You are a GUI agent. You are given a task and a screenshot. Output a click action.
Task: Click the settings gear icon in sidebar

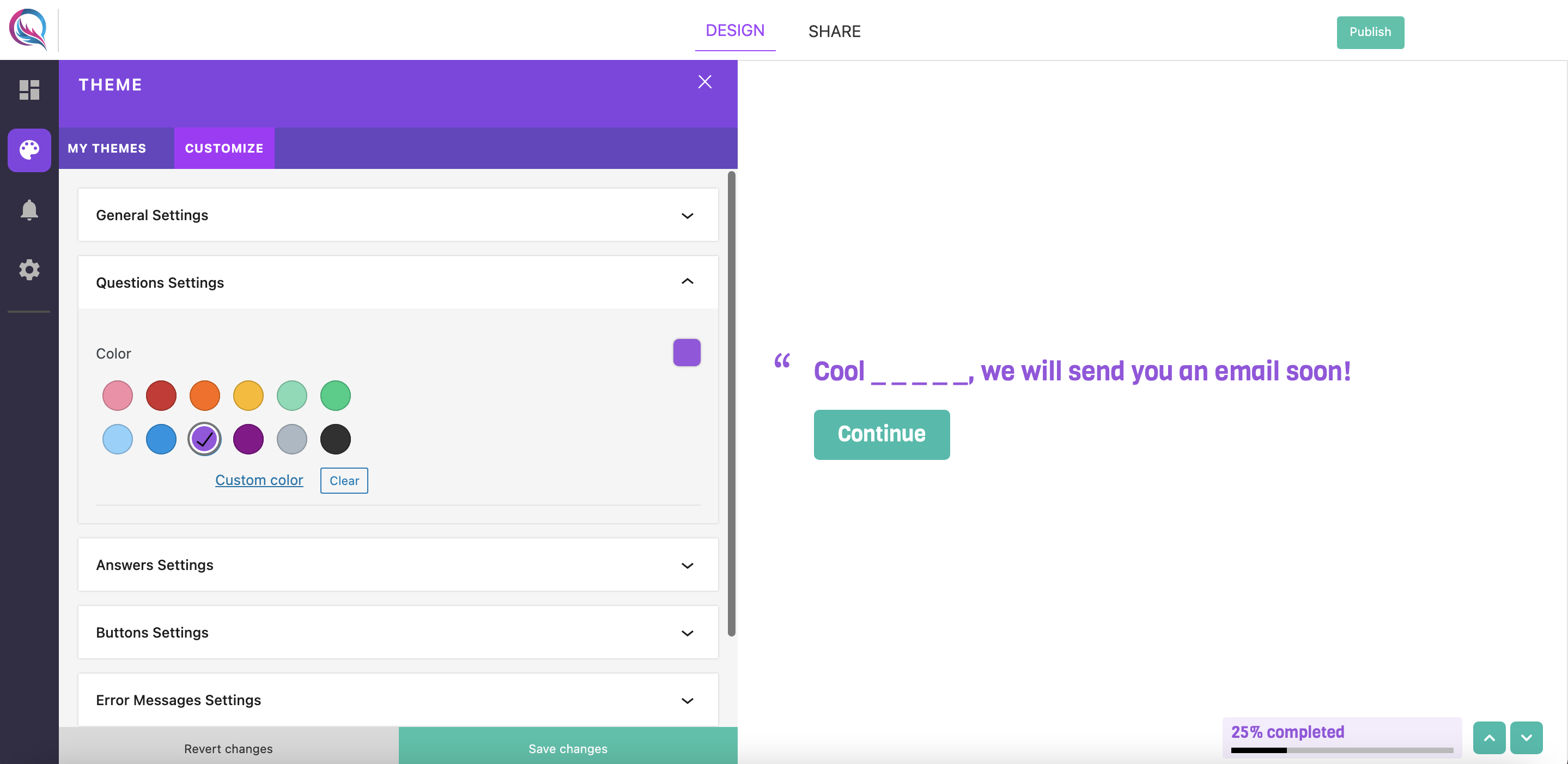29,269
